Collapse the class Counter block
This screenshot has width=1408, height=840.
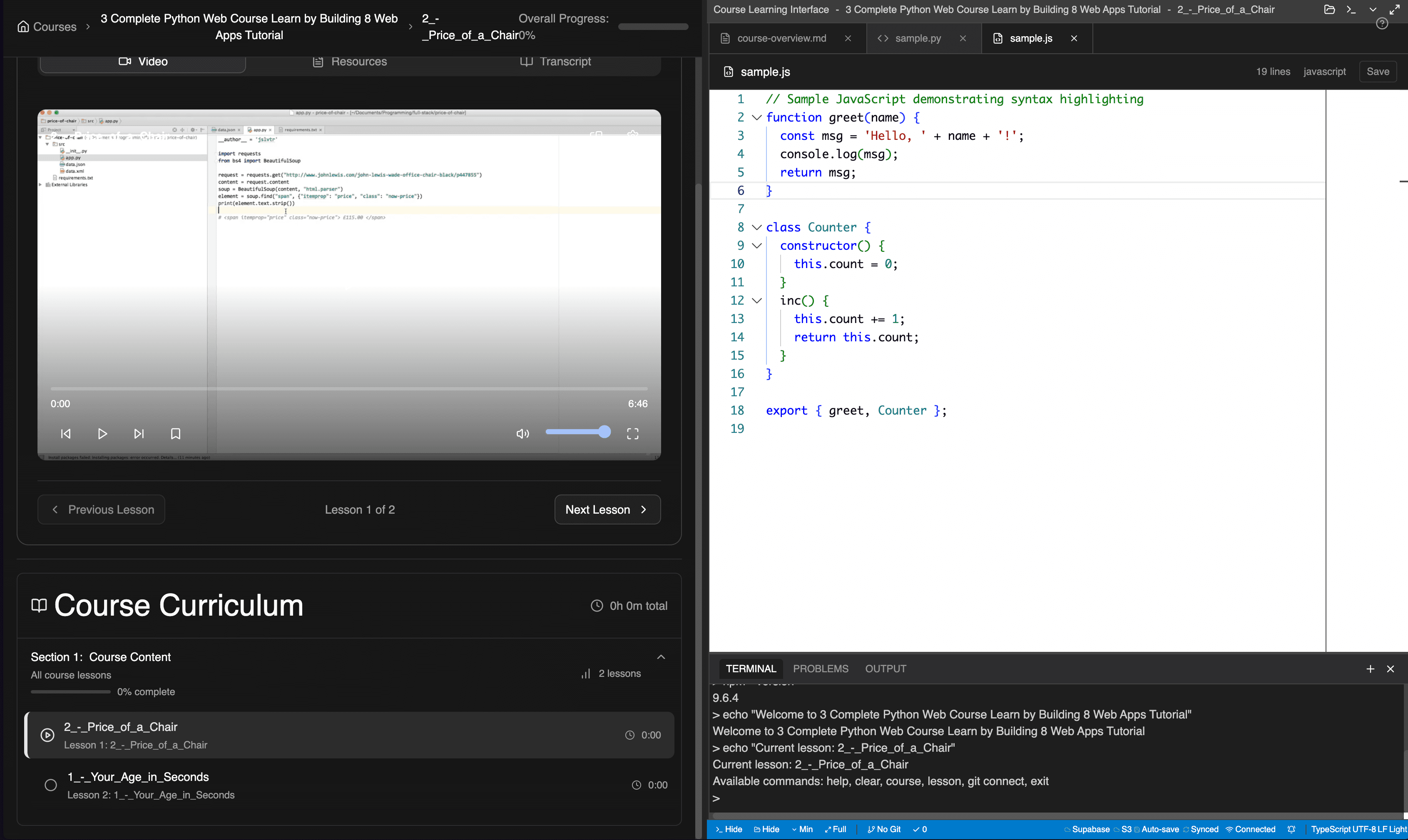(x=757, y=228)
